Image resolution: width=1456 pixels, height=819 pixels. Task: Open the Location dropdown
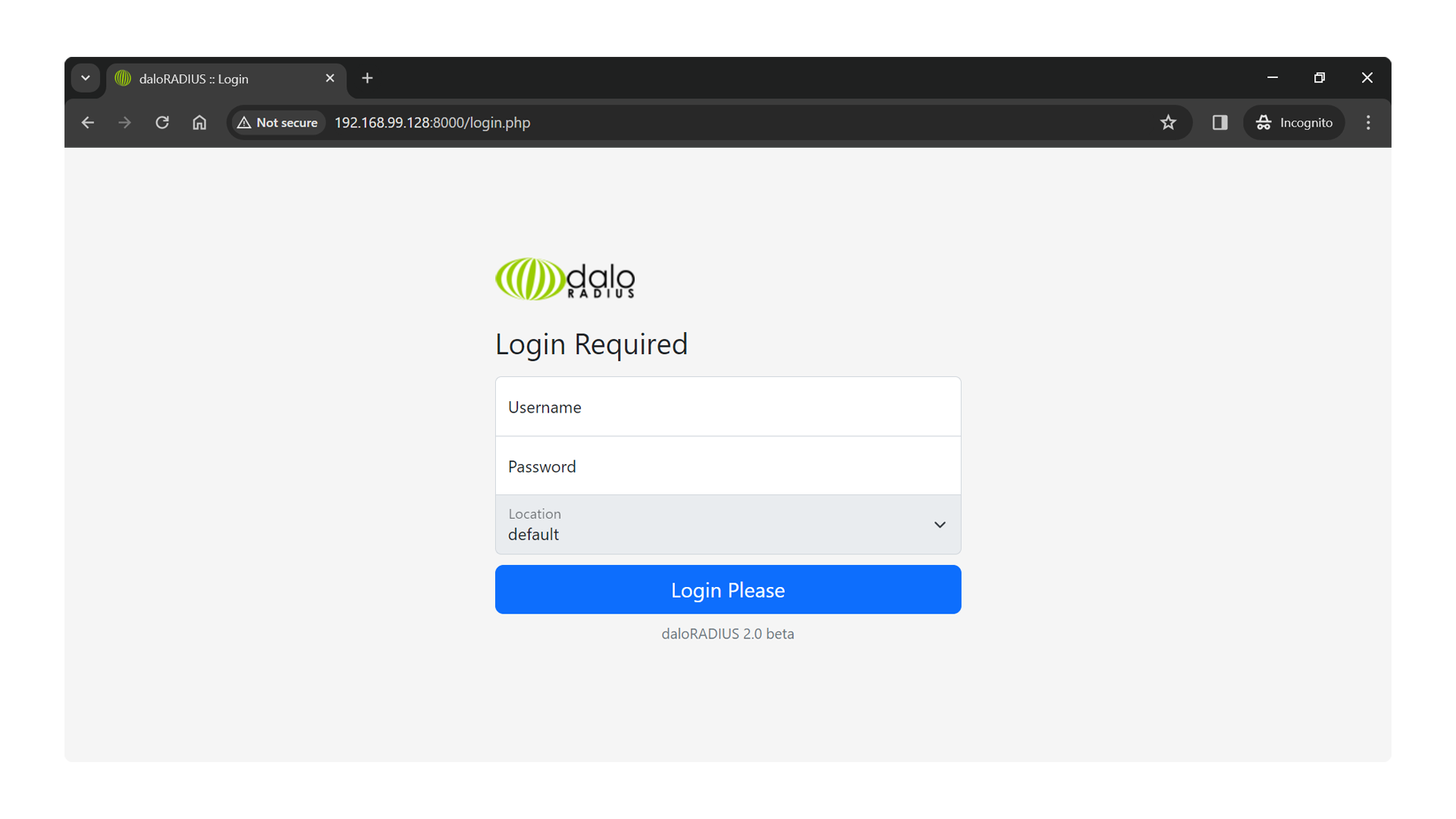click(x=713, y=525)
